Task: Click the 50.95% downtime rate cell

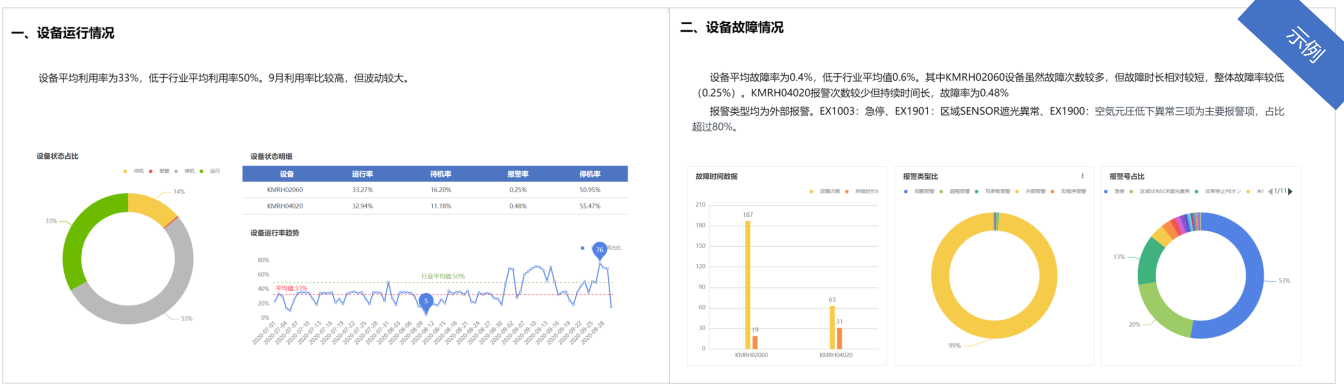Action: coord(590,189)
